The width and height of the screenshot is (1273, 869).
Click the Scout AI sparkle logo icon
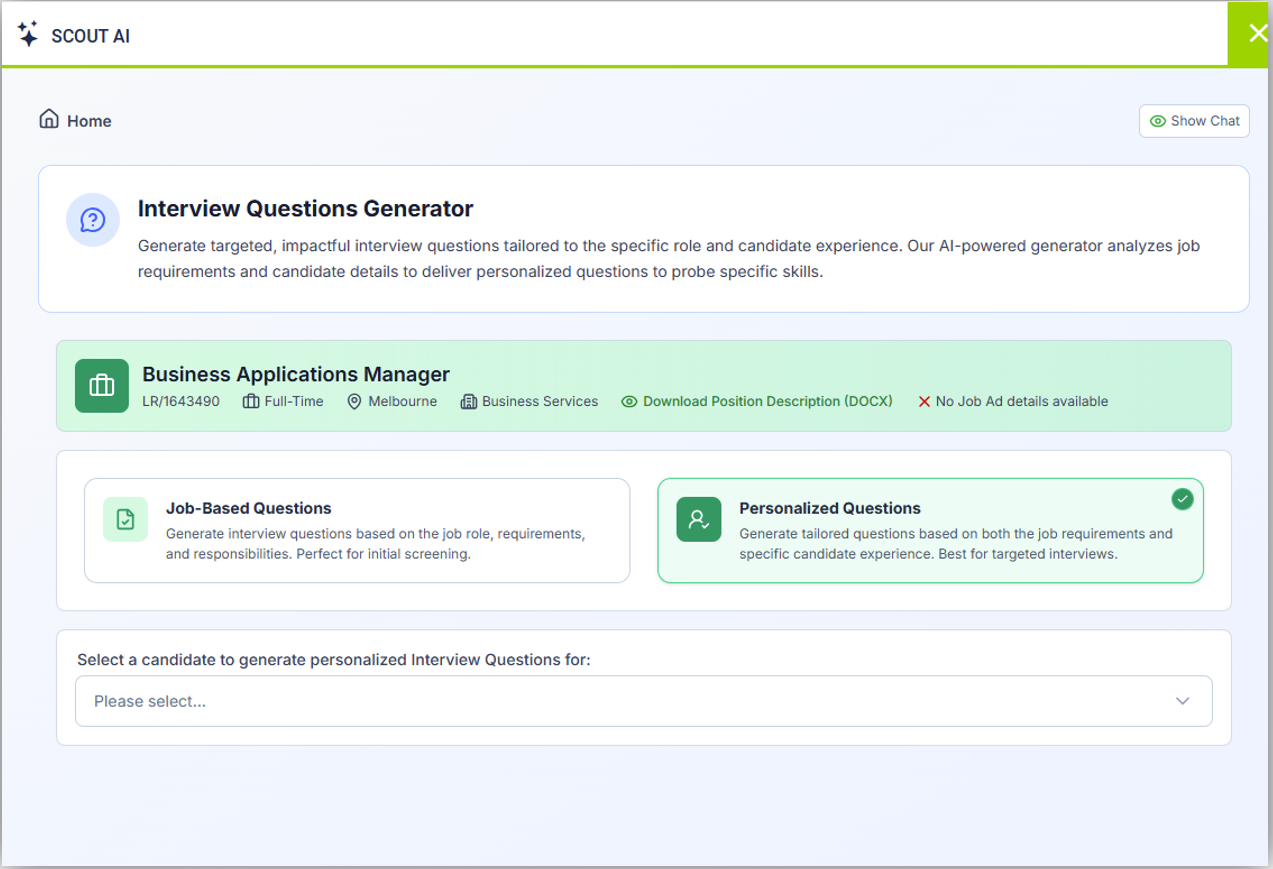(x=28, y=34)
